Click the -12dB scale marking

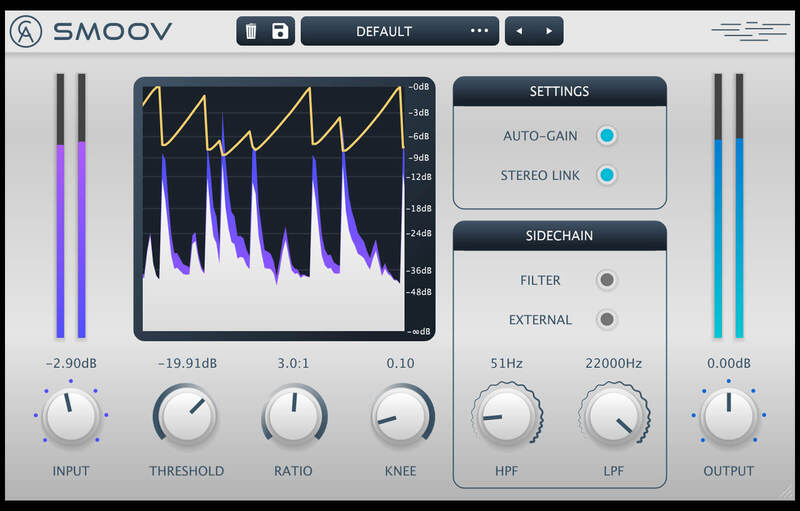coord(419,177)
